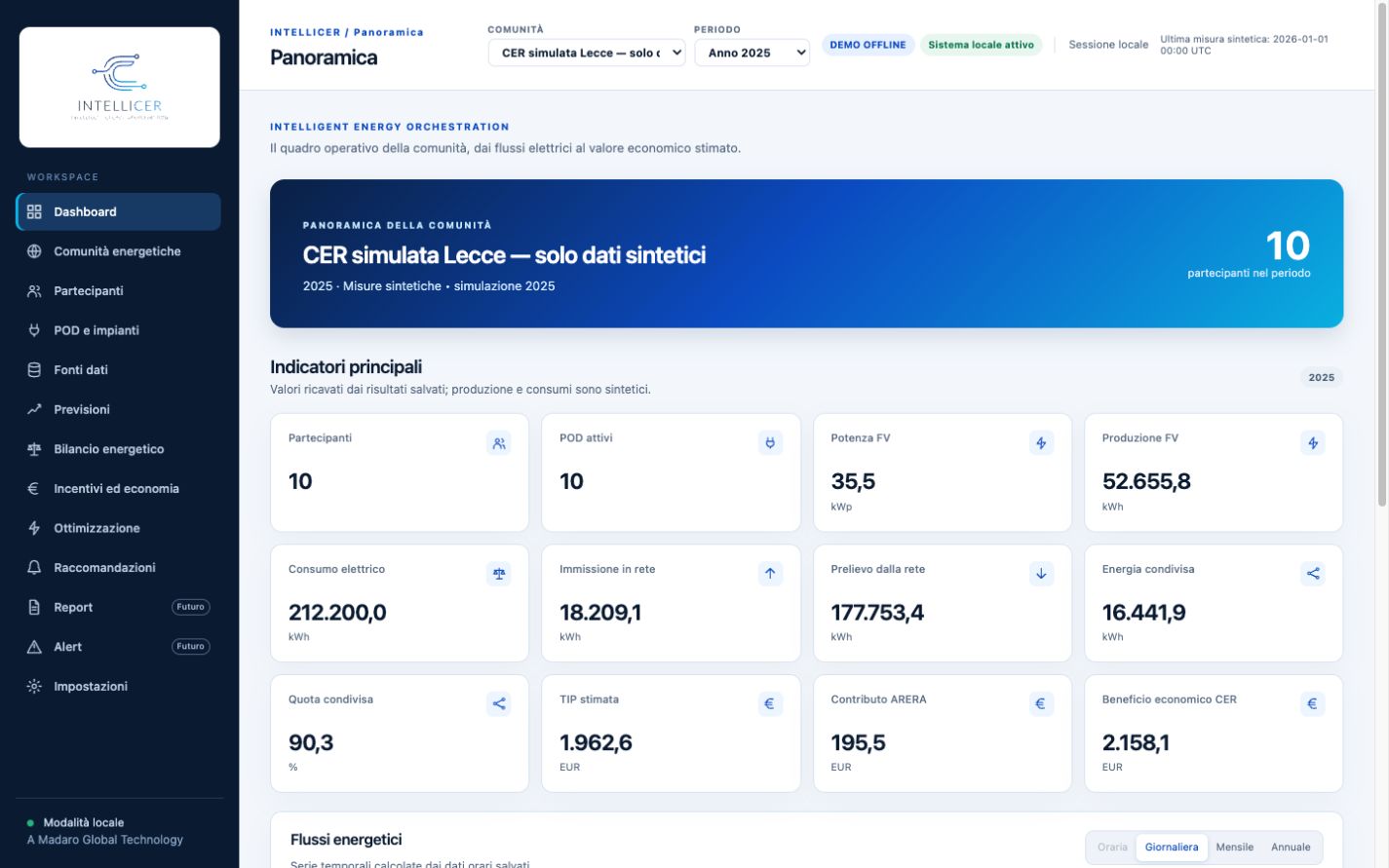Click the Incentivi ed economia euro icon

34,489
